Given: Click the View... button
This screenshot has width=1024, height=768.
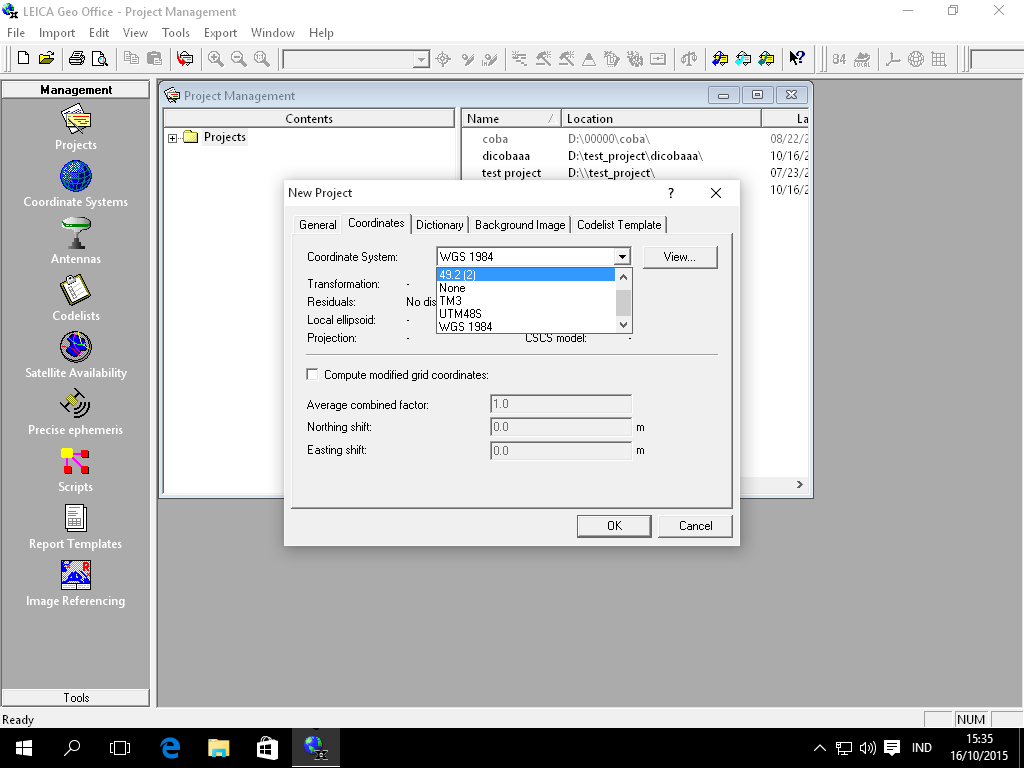Looking at the screenshot, I should pyautogui.click(x=680, y=257).
